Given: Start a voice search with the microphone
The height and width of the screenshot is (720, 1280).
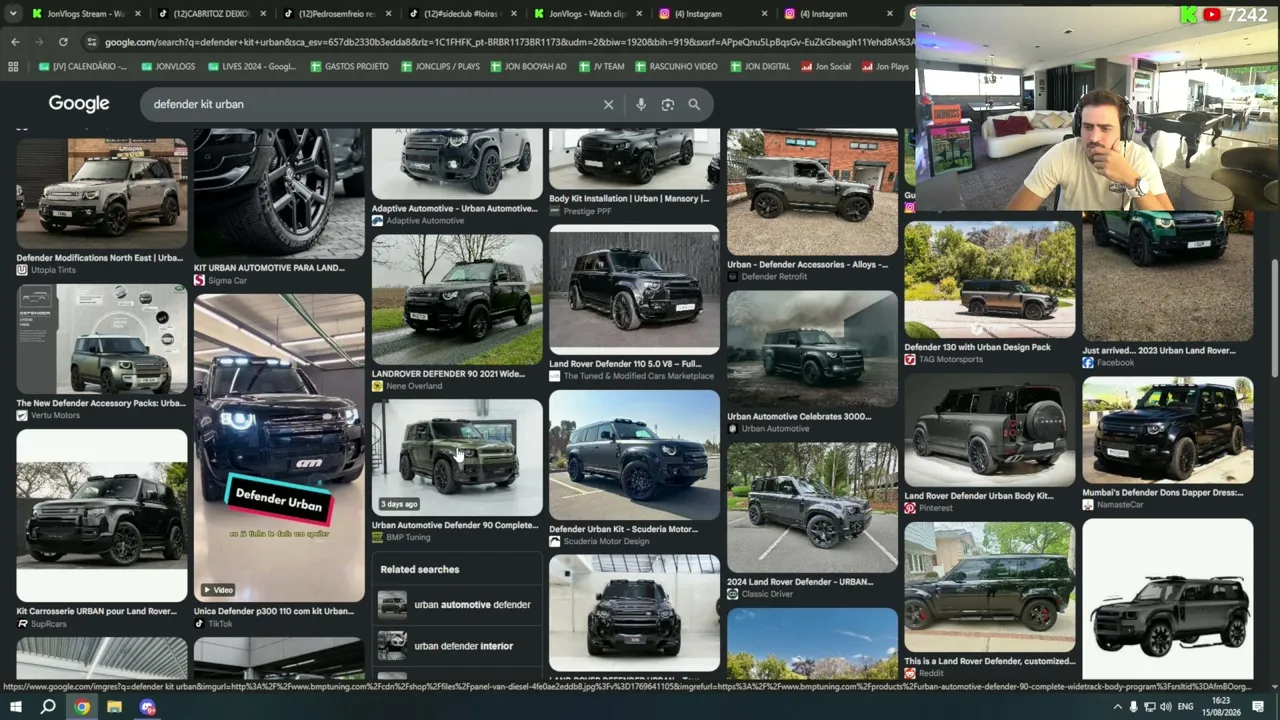Looking at the screenshot, I should [x=641, y=104].
